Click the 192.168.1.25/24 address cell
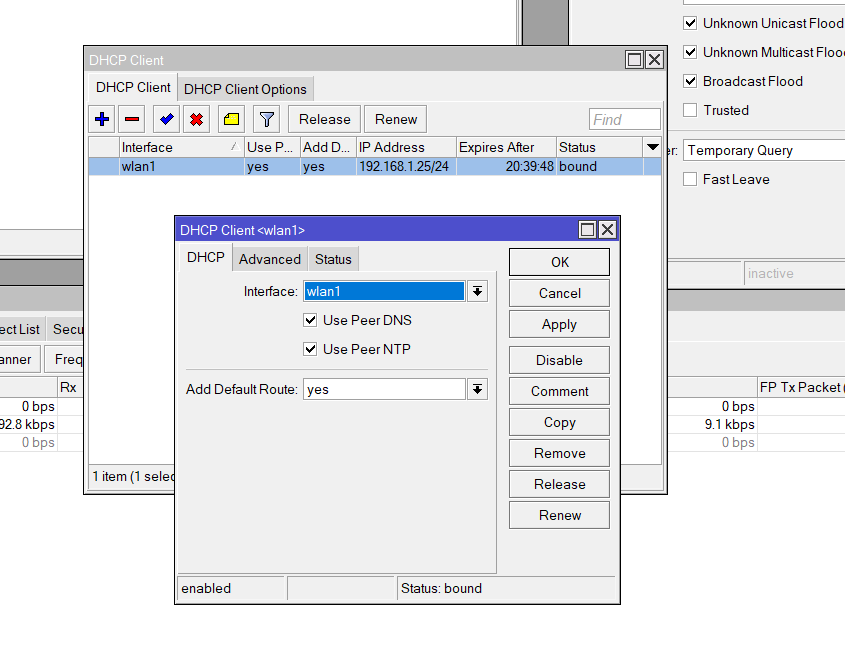The image size is (845, 651). (x=404, y=167)
